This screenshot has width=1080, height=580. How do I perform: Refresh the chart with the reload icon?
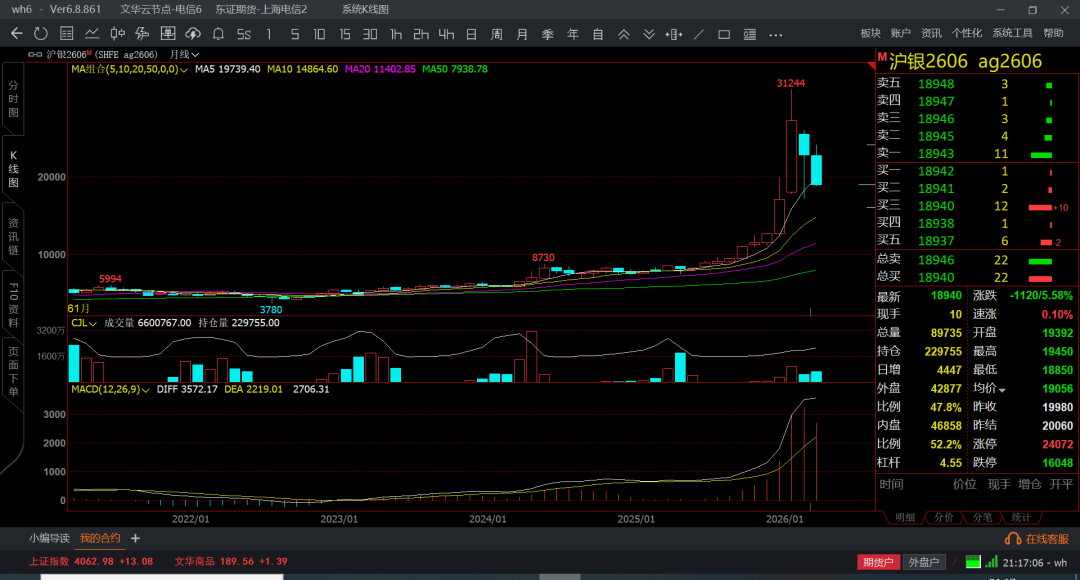(40, 34)
